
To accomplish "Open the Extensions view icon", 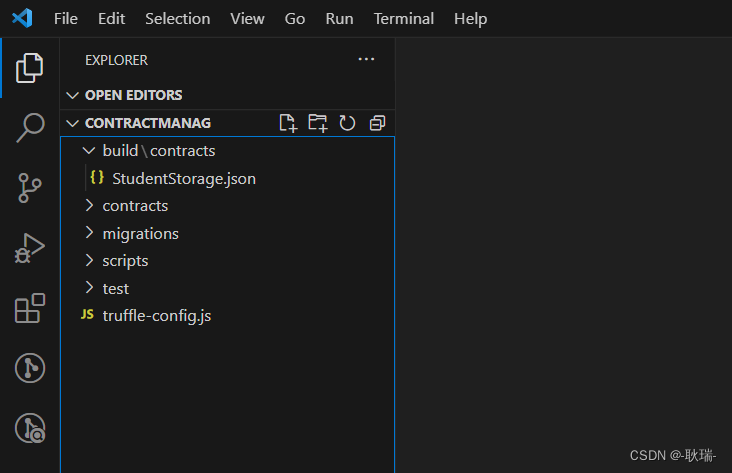I will [29, 308].
